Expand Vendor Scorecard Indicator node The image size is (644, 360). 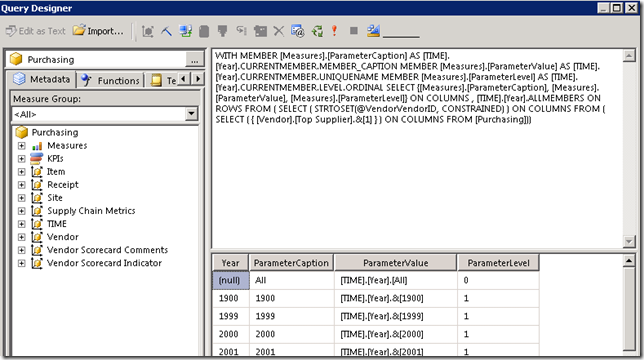pyautogui.click(x=21, y=264)
